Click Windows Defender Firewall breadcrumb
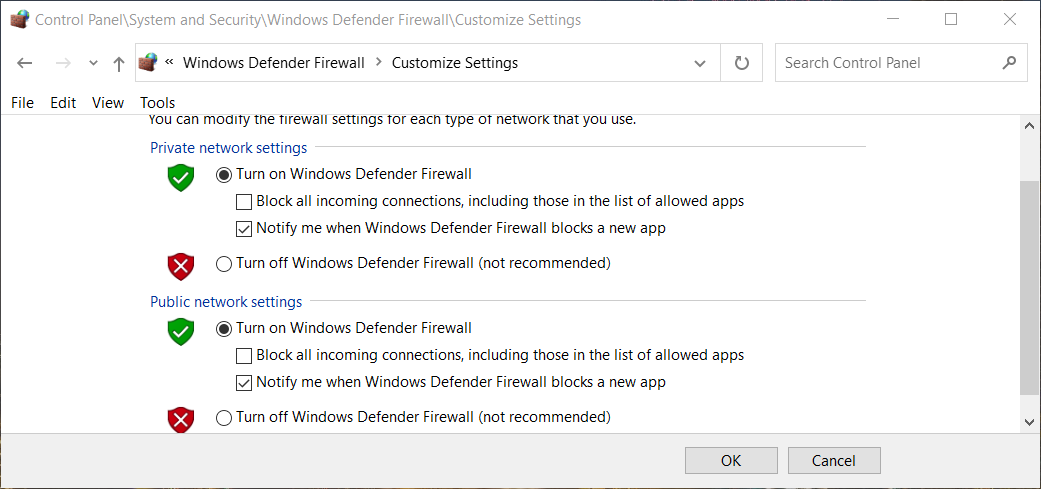Screen dimensions: 1041x489 click(x=274, y=63)
